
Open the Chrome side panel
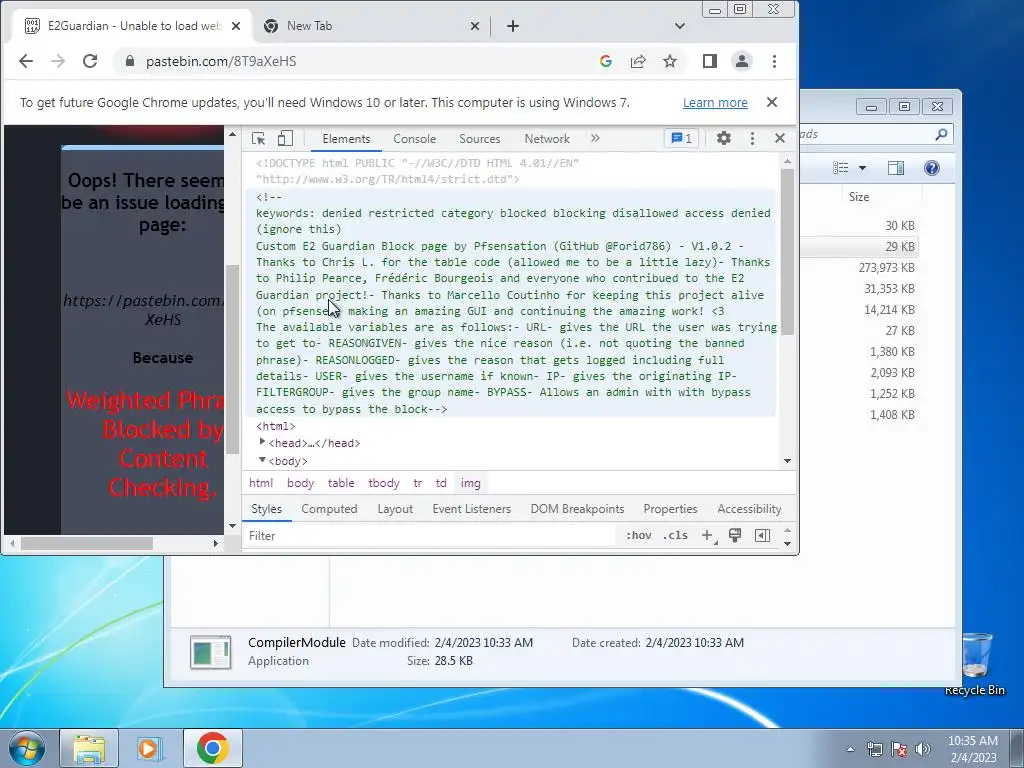(x=710, y=61)
